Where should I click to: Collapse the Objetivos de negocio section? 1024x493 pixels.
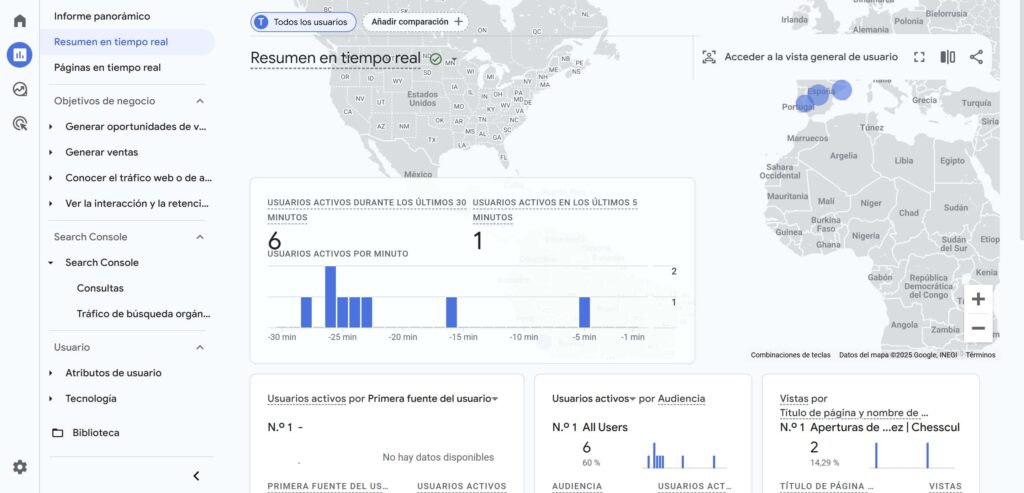[200, 101]
